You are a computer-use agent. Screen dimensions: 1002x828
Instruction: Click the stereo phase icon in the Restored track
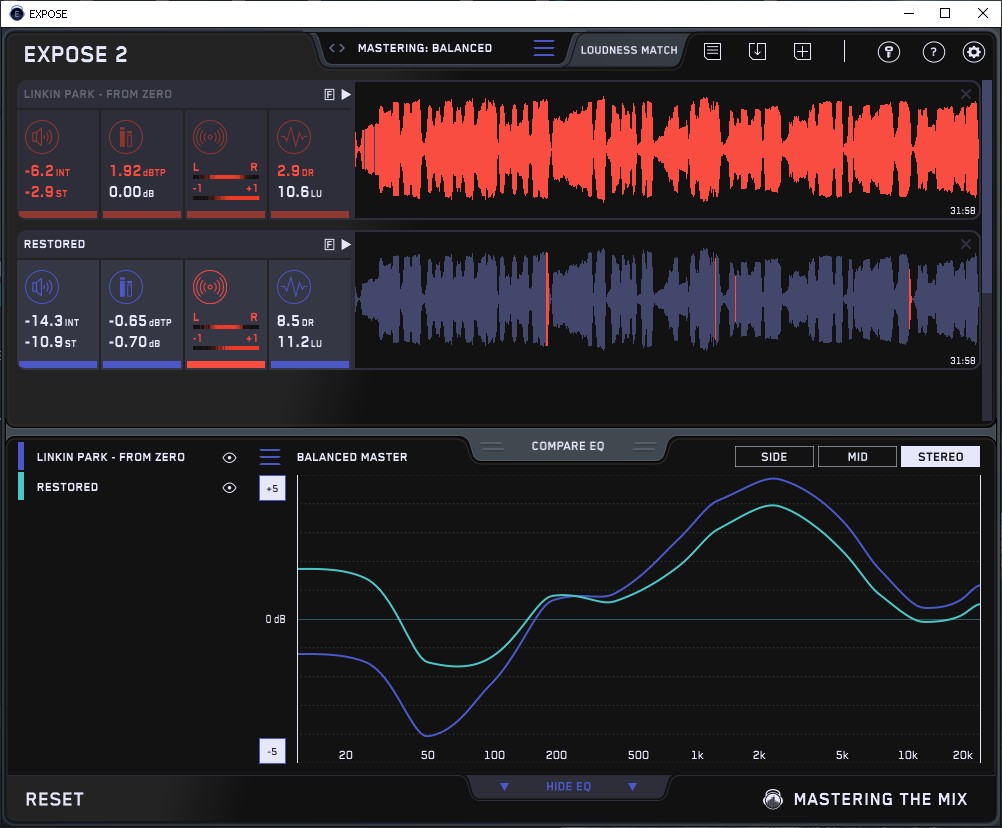point(210,287)
